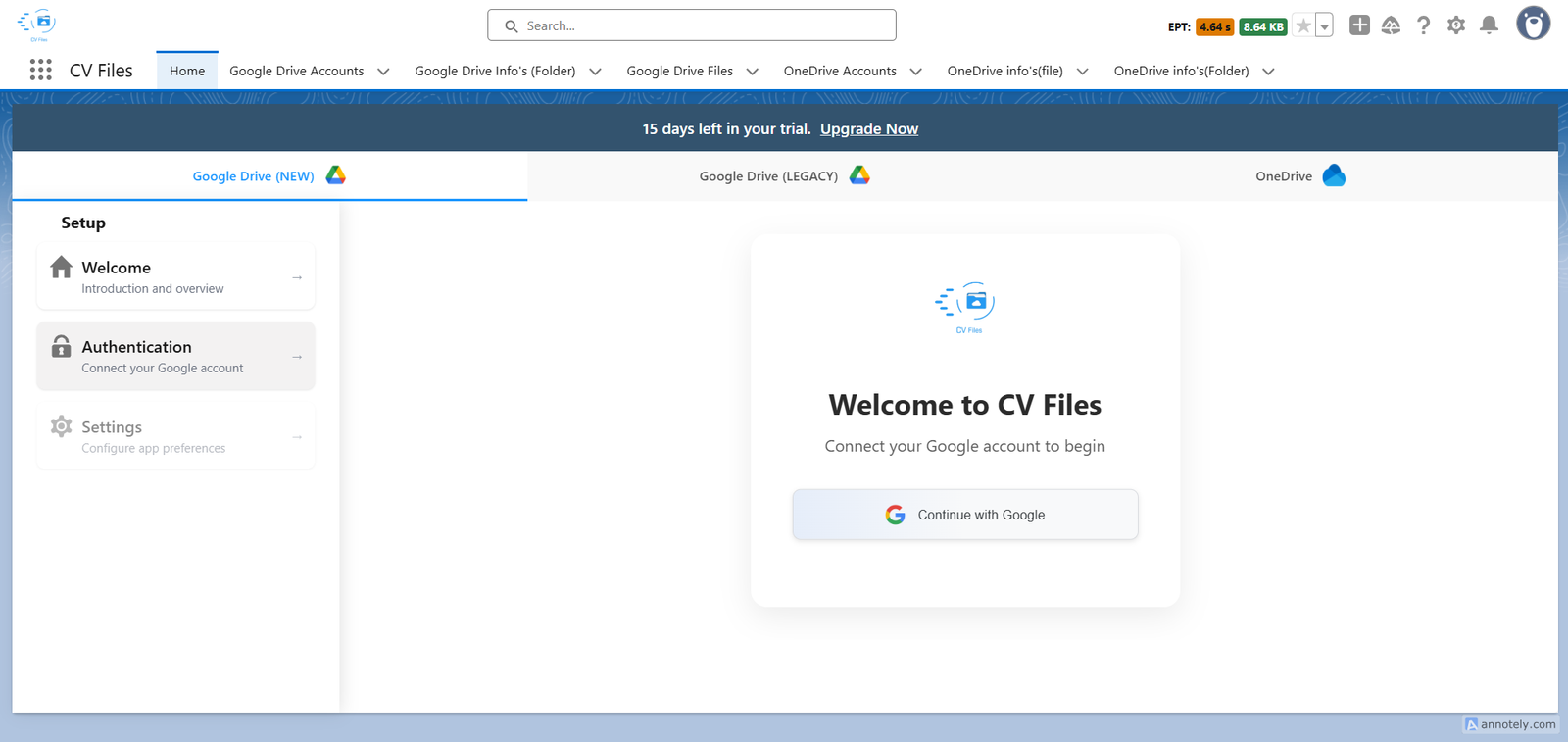Expand the OneDrive info's(Folder) chevron
The height and width of the screenshot is (742, 1568).
click(x=1268, y=72)
